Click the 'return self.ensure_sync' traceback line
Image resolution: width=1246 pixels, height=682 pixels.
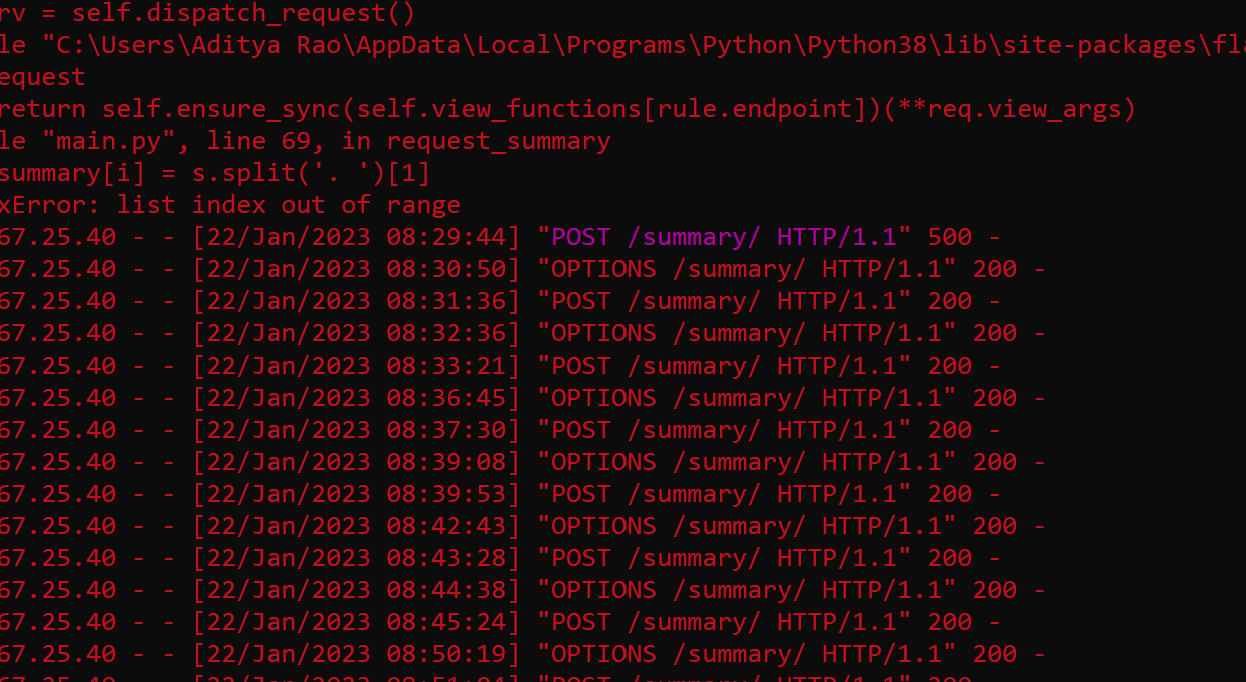(x=568, y=109)
